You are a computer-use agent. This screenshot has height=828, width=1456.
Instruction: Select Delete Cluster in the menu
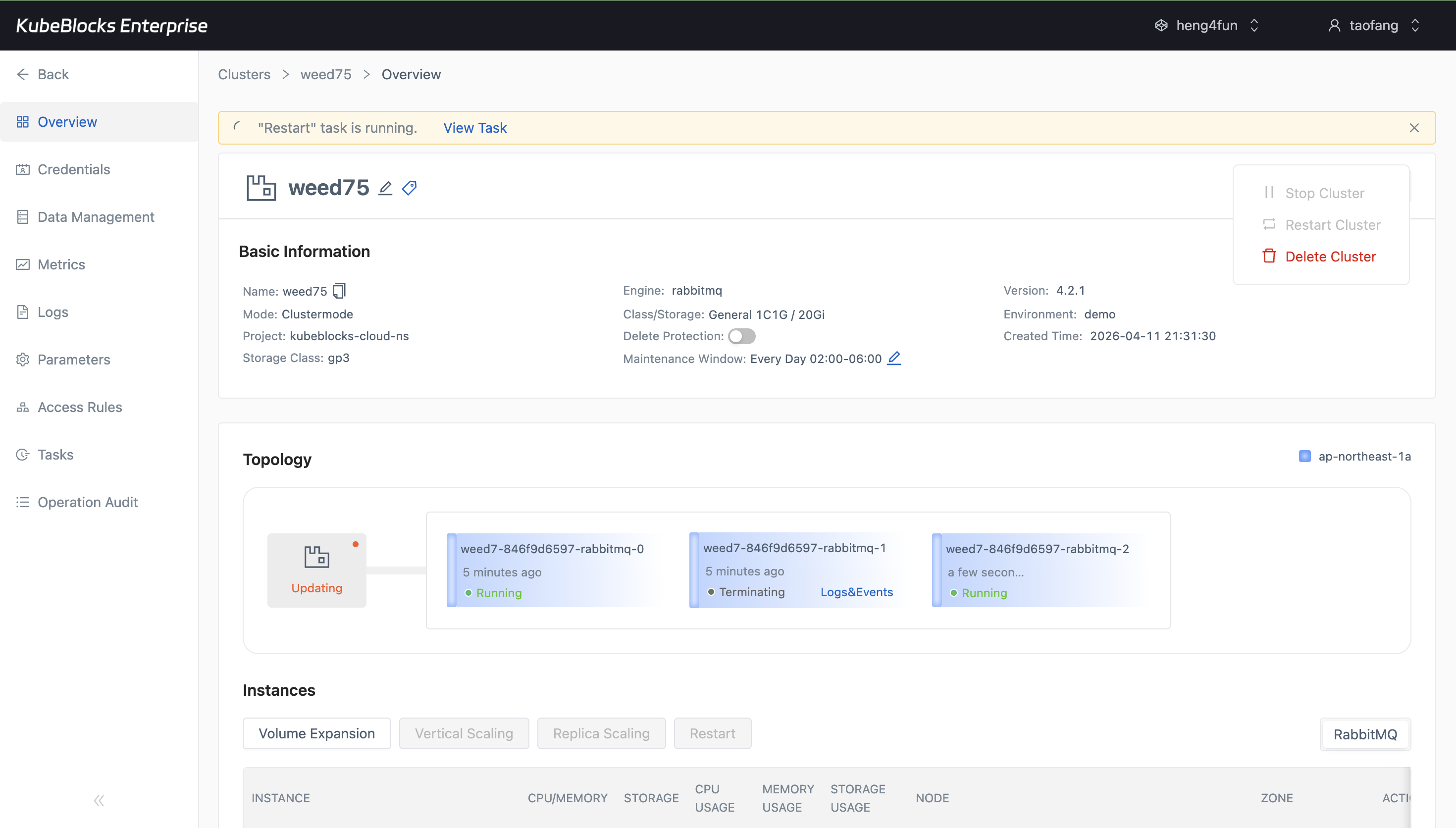point(1331,256)
